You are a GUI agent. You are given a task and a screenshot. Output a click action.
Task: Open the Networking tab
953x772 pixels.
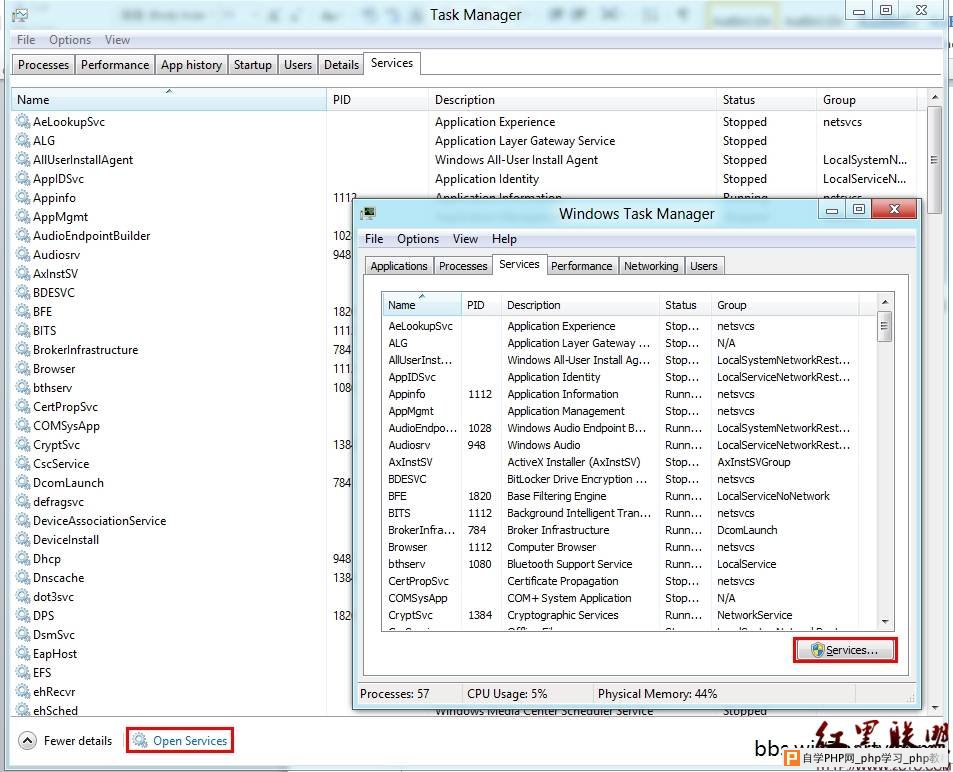pos(650,266)
